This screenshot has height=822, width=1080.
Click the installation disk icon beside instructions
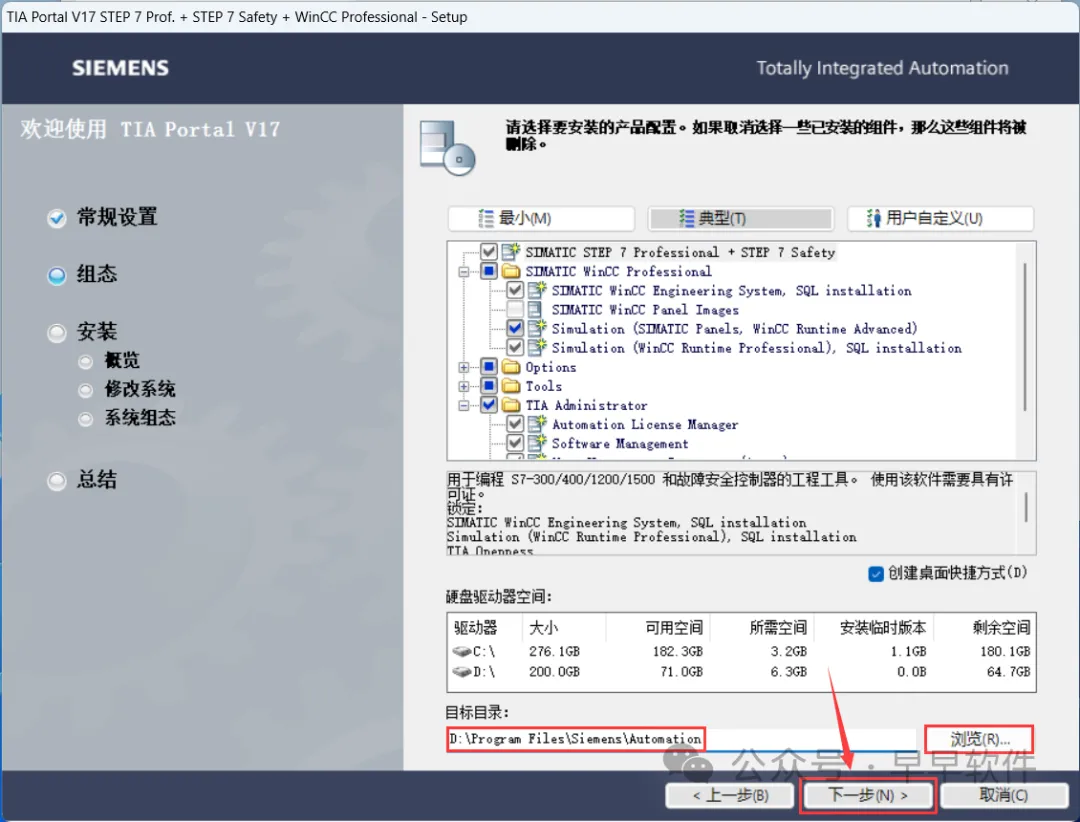tap(447, 147)
